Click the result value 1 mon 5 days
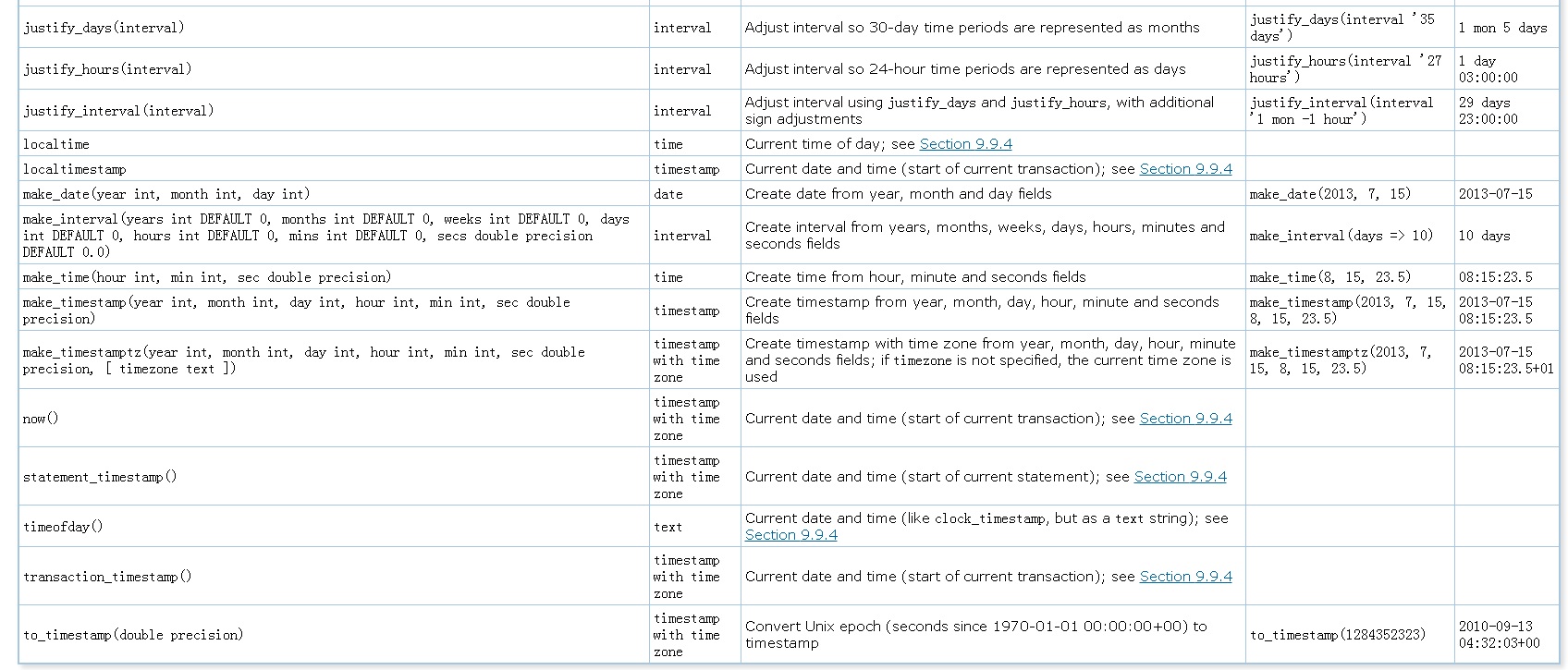Image resolution: width=1568 pixels, height=670 pixels. (x=1502, y=28)
